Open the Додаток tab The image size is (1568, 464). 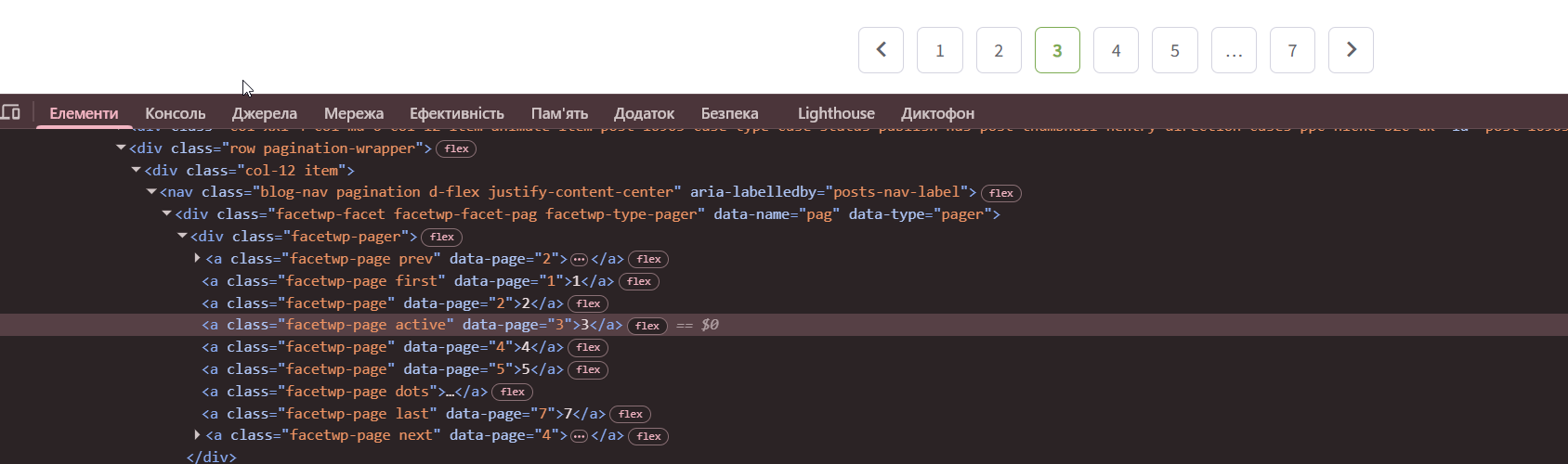coord(644,113)
